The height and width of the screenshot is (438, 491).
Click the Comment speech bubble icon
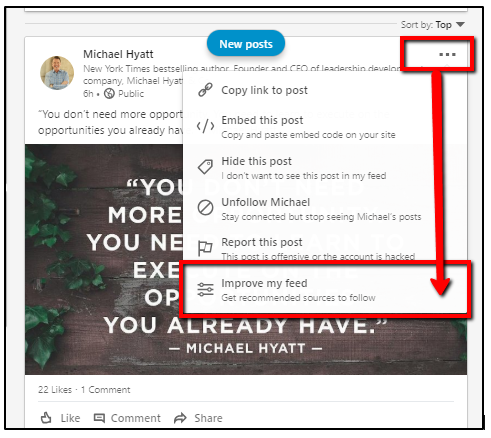(99, 418)
